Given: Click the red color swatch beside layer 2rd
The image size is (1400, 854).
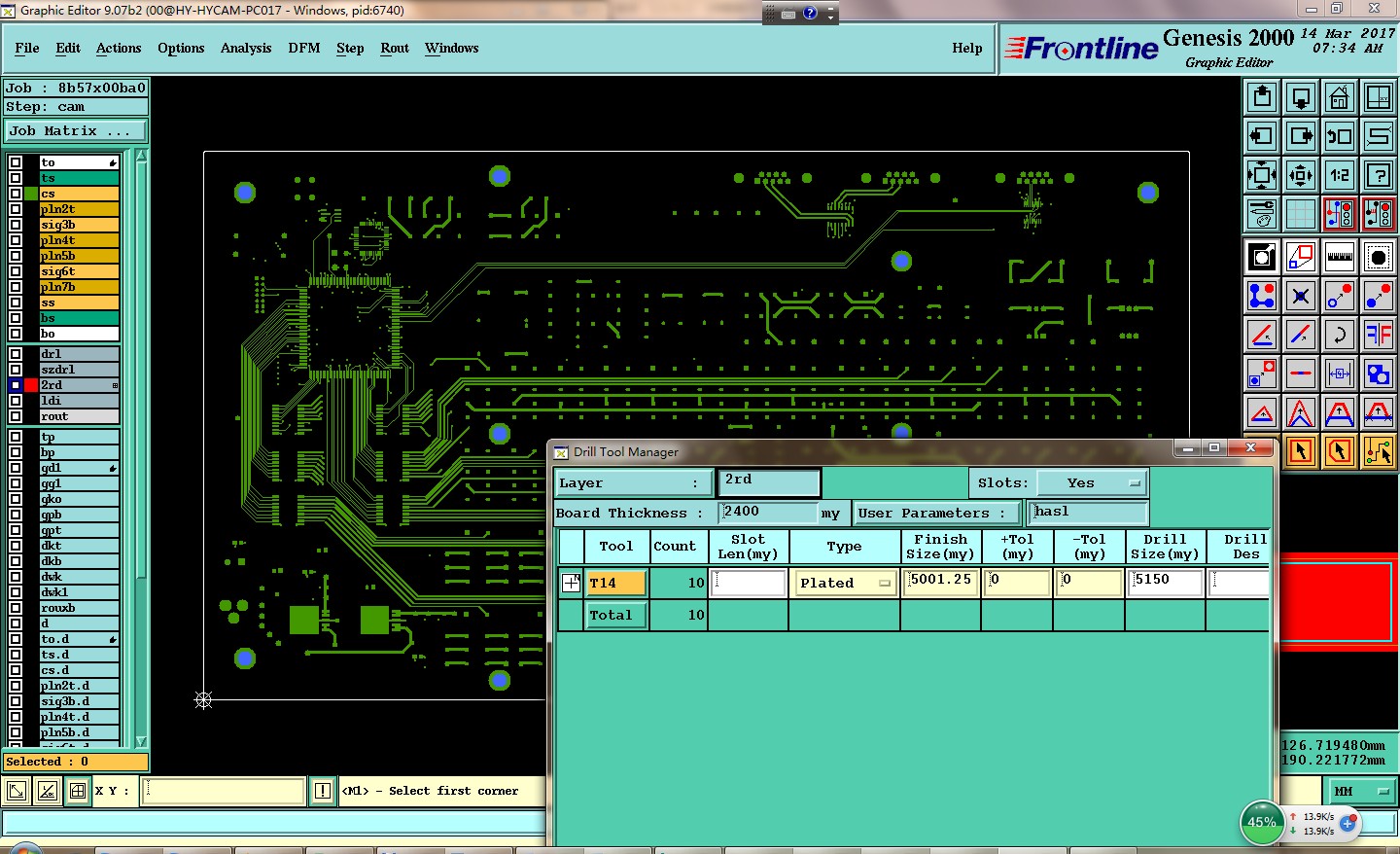Looking at the screenshot, I should (x=31, y=385).
